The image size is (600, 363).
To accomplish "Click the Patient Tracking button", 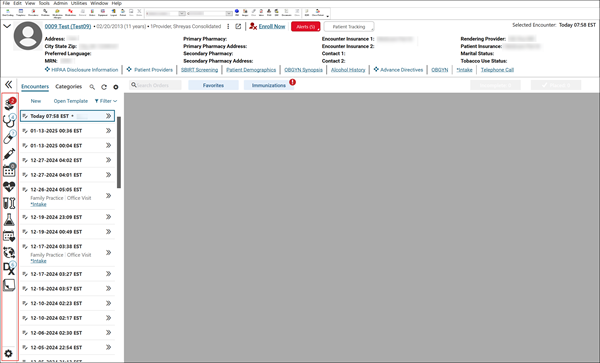I will pos(349,27).
